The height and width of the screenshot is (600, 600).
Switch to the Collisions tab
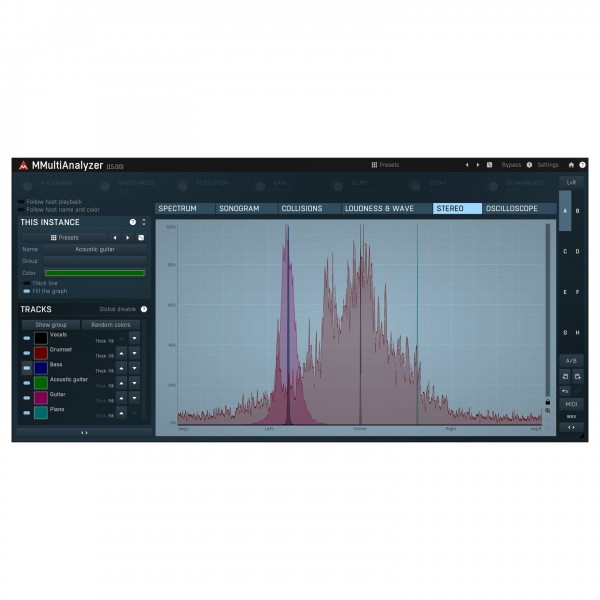click(x=309, y=209)
